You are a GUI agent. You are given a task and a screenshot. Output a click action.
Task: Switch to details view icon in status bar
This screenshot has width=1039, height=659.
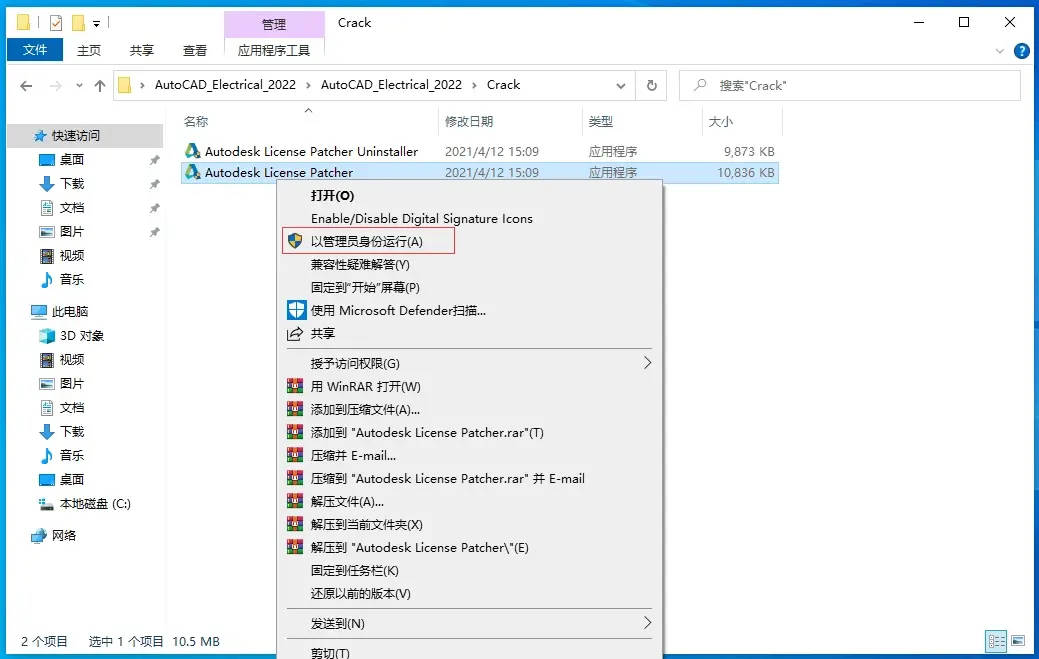997,640
